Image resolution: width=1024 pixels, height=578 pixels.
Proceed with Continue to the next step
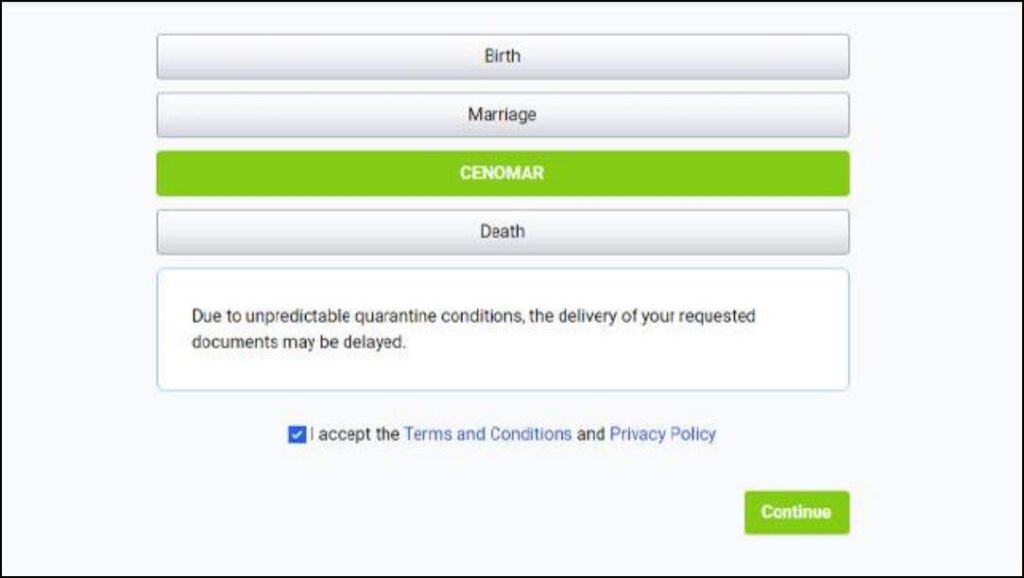point(797,513)
